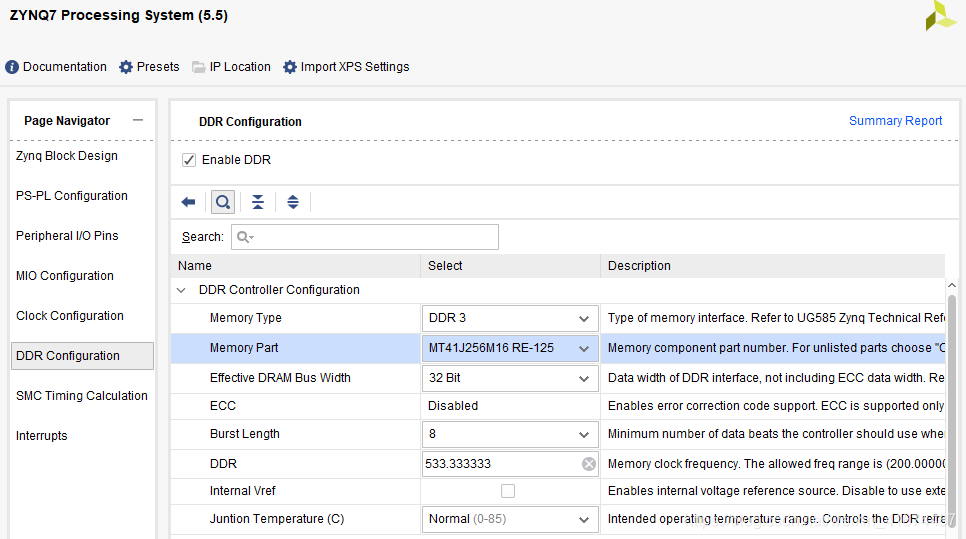The height and width of the screenshot is (539, 966).
Task: Uncheck the Enable DDR checkbox
Action: 189,160
